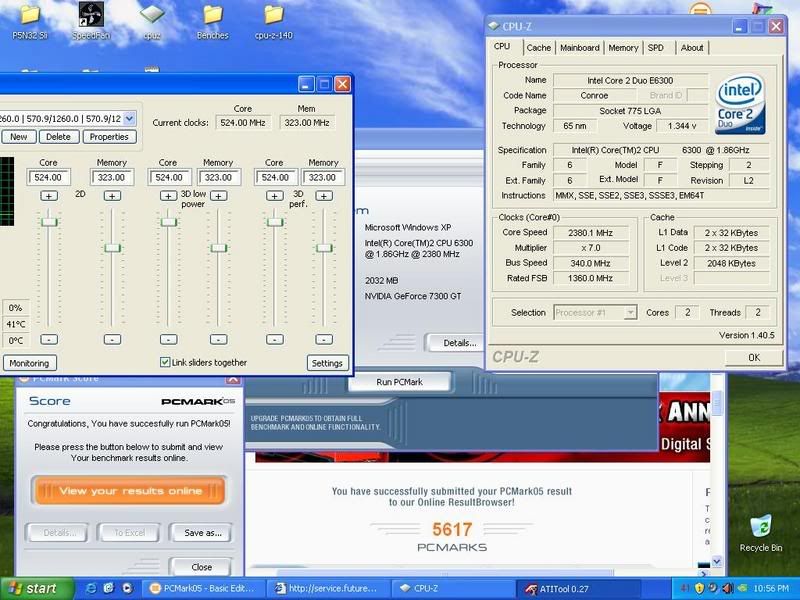Open the Recycle Bin on desktop

pyautogui.click(x=761, y=533)
